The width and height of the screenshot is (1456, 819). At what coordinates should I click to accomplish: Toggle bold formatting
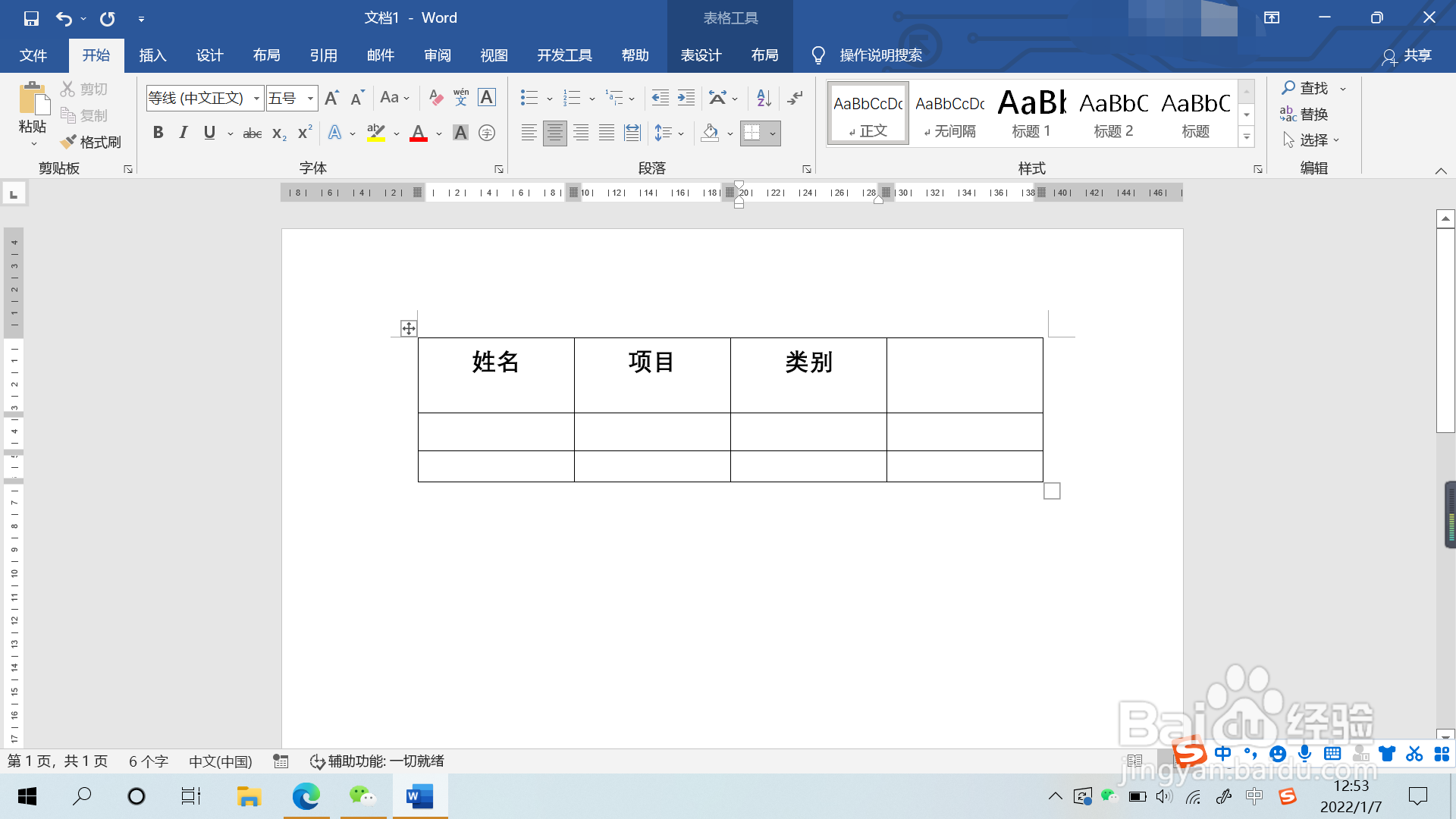158,133
